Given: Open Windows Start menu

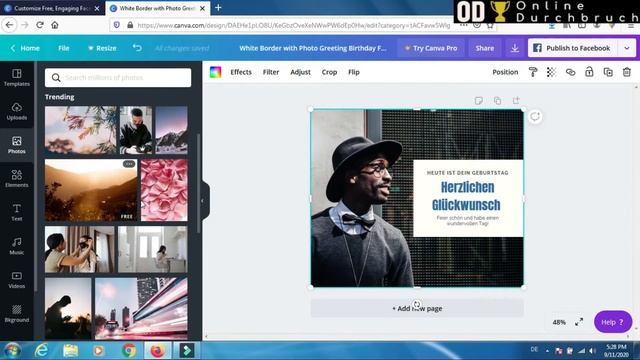Looking at the screenshot, I should (x=12, y=351).
